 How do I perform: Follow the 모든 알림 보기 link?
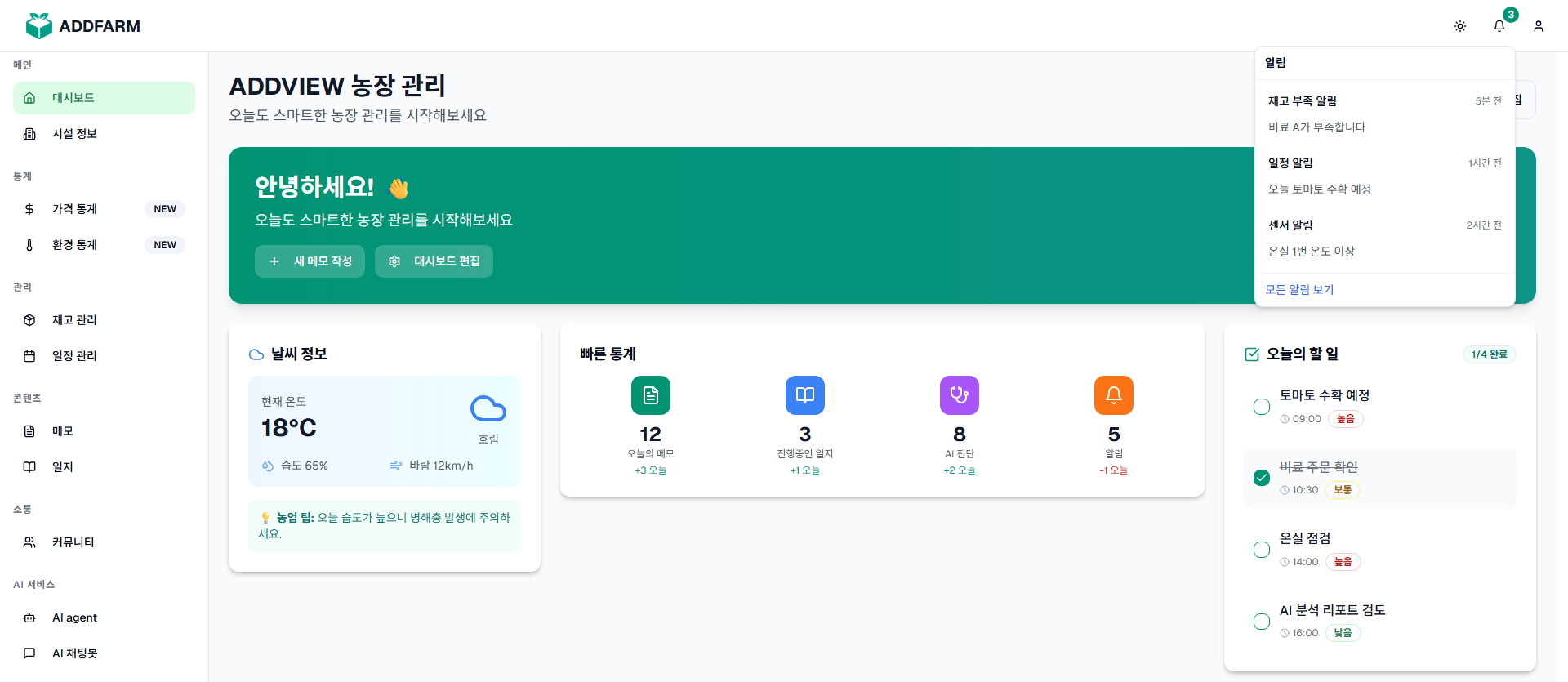pos(1299,290)
